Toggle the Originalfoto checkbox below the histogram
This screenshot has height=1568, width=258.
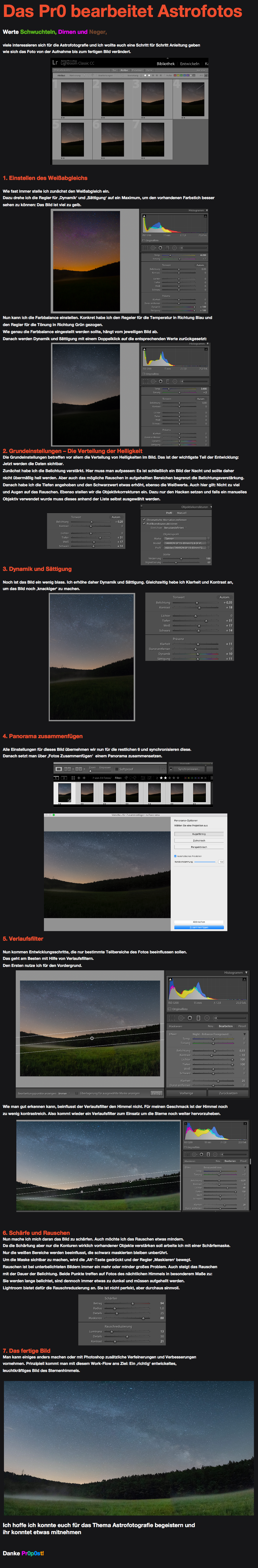[170, 1009]
